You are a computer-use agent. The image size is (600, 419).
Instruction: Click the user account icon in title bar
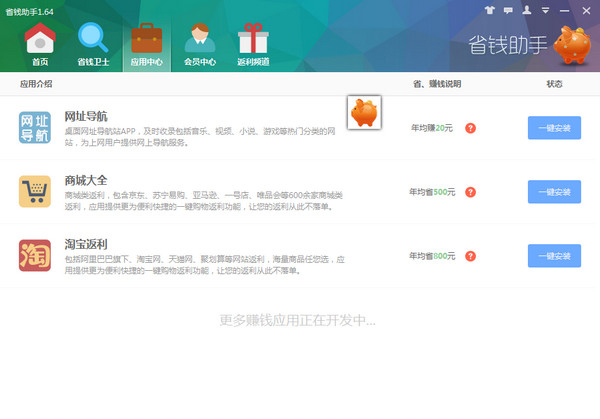[x=527, y=10]
